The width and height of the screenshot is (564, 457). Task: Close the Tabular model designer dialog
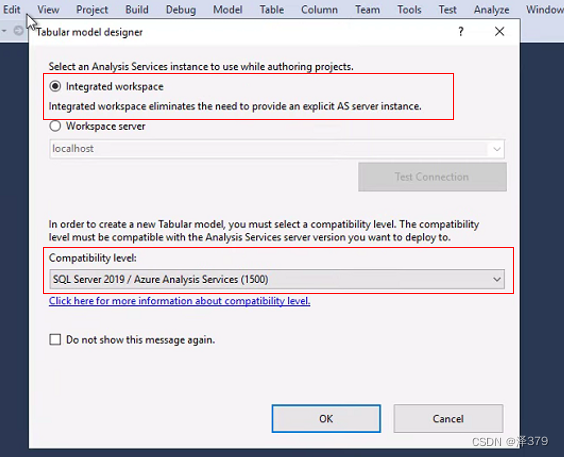(x=499, y=32)
